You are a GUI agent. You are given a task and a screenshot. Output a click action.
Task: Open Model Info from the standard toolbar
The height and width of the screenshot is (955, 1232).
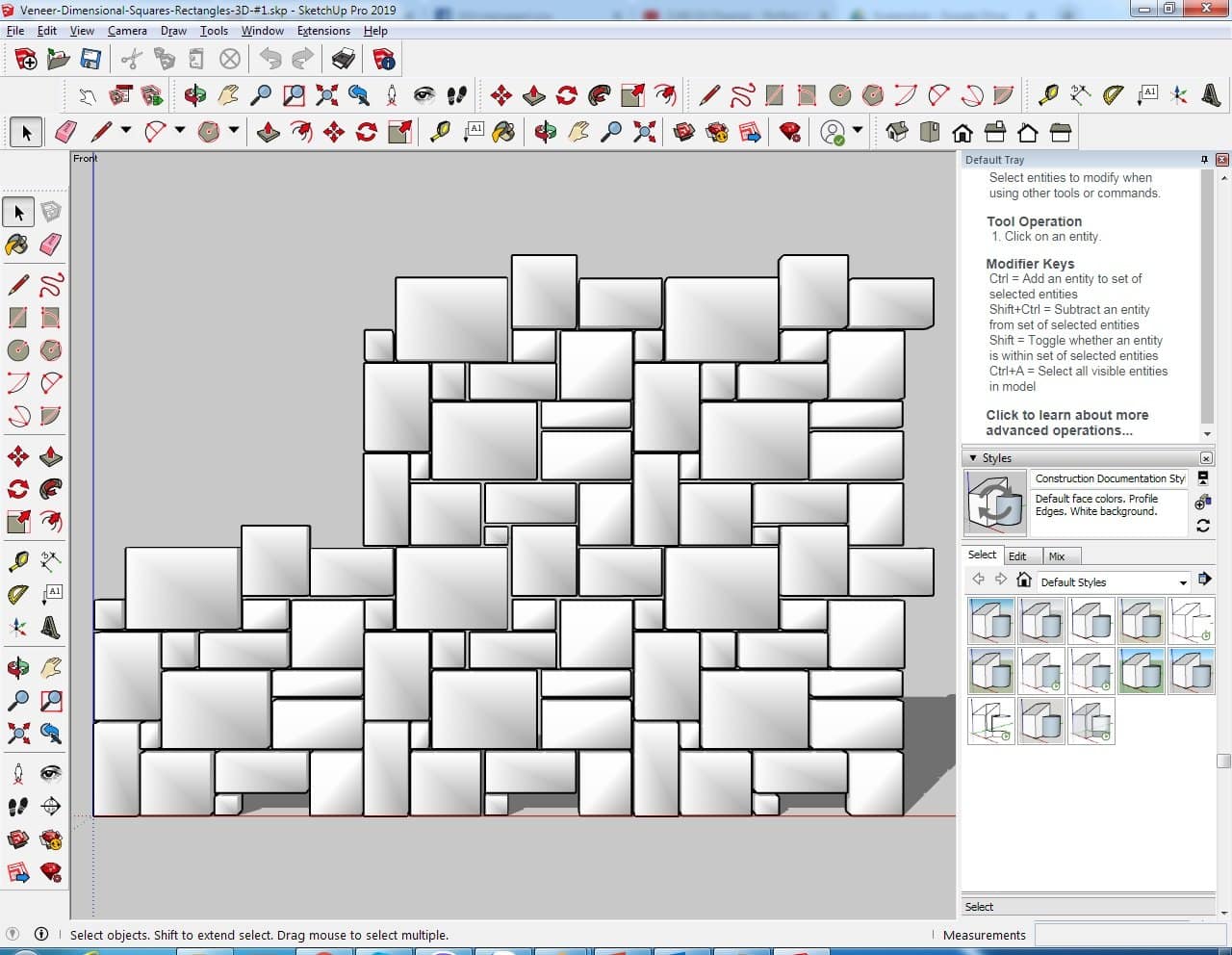(384, 60)
